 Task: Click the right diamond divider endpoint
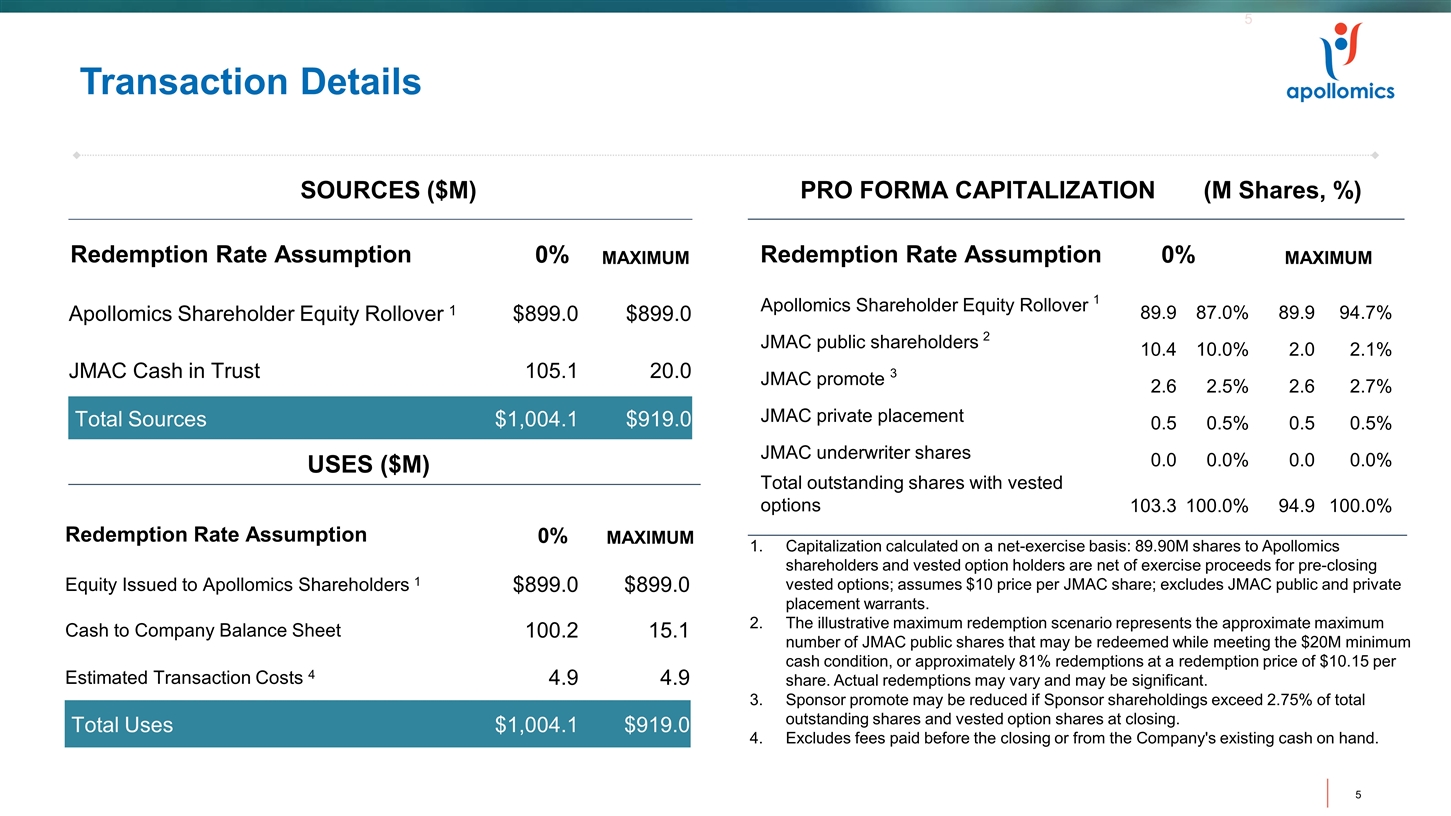[1376, 155]
